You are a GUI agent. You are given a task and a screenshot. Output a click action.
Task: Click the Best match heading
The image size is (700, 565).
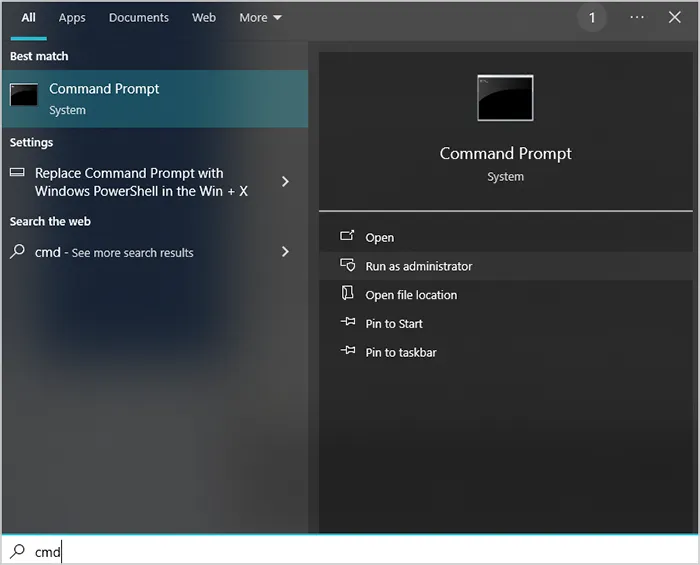(x=39, y=56)
